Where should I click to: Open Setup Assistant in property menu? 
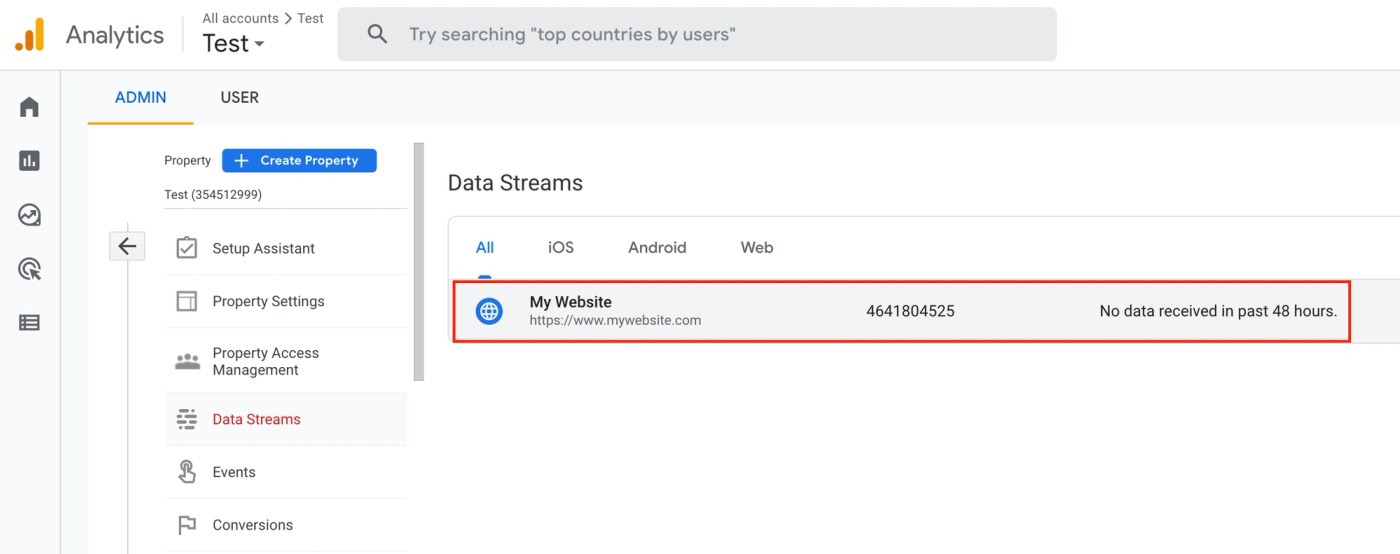[x=263, y=249]
